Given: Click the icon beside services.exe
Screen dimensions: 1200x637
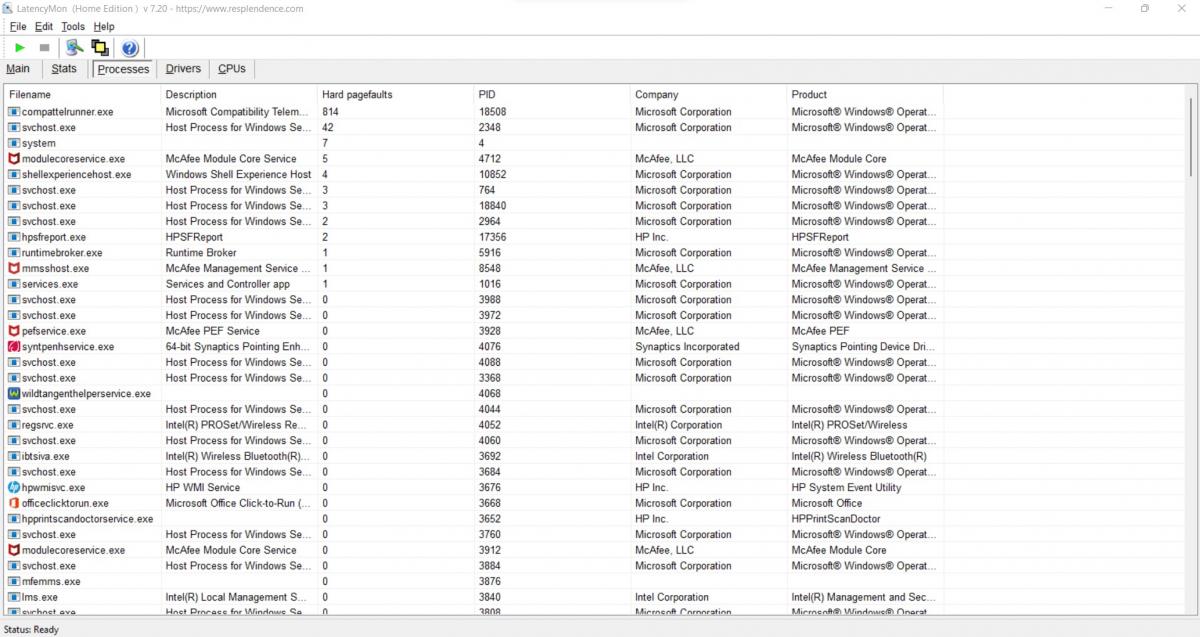Looking at the screenshot, I should 14,284.
